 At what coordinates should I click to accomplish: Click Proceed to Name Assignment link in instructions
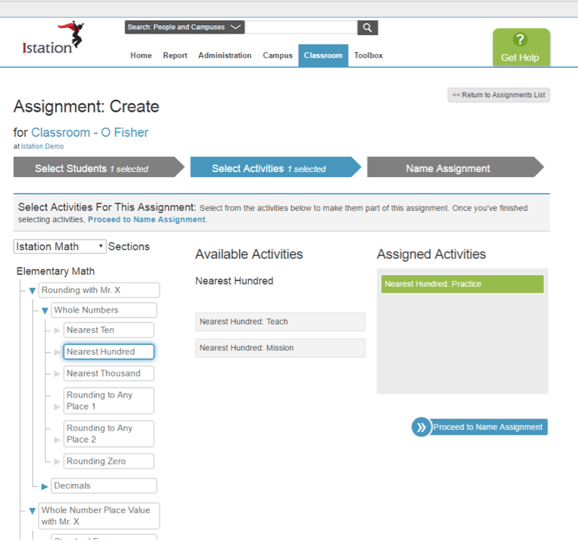pyautogui.click(x=146, y=220)
